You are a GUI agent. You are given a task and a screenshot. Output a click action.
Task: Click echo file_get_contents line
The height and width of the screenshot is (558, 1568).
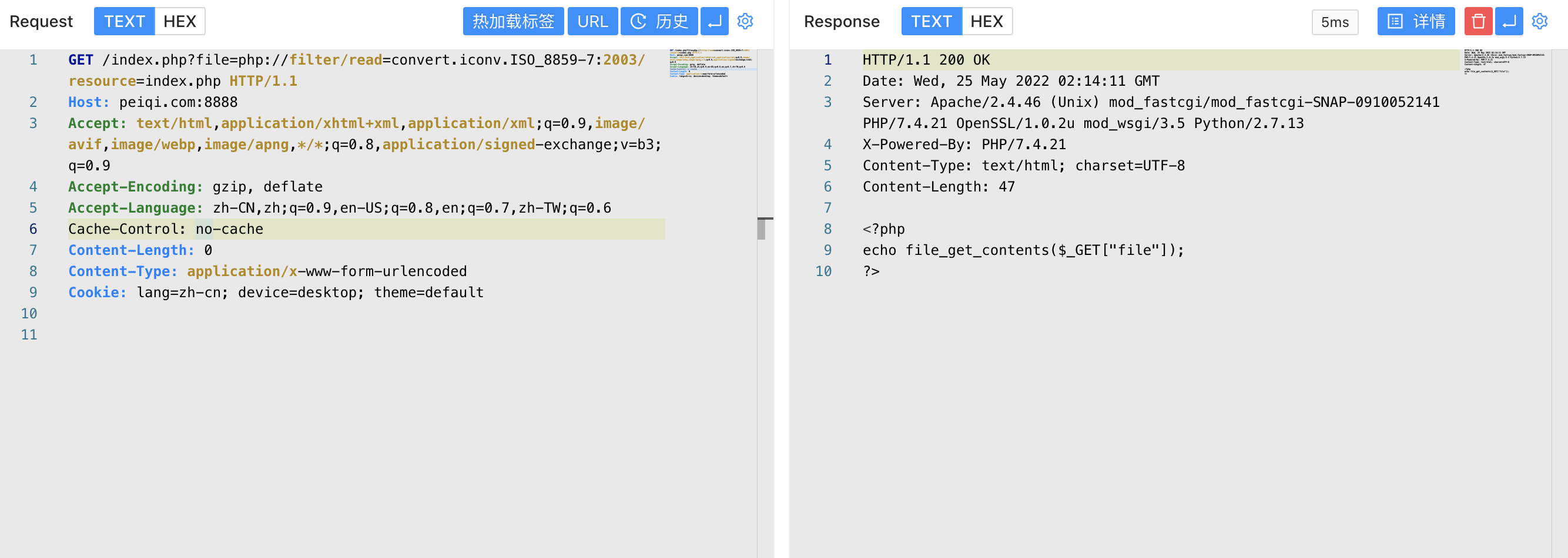(x=1023, y=250)
